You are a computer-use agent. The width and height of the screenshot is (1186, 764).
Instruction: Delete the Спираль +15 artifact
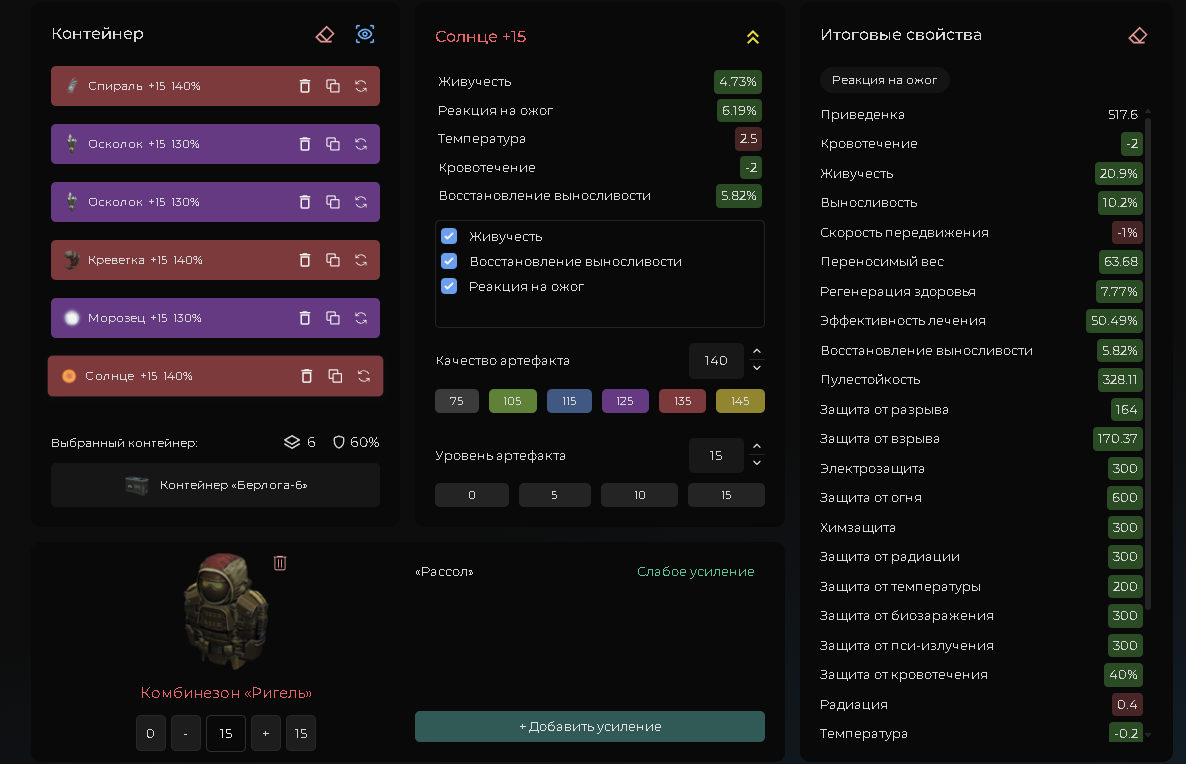pyautogui.click(x=305, y=86)
